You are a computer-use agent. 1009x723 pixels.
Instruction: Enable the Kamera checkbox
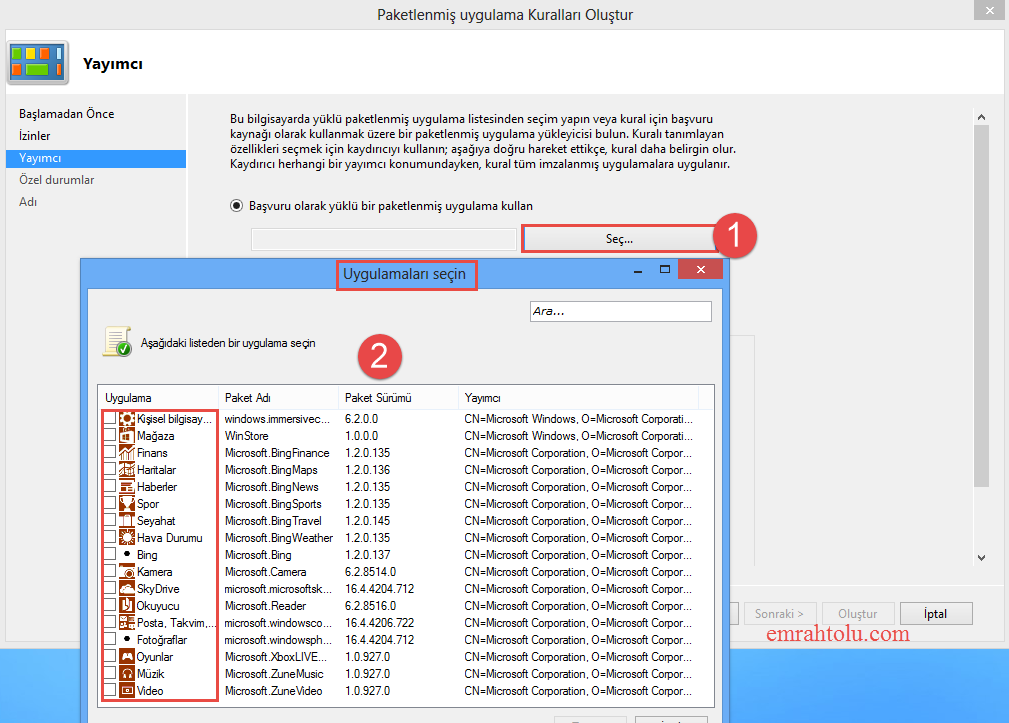109,571
